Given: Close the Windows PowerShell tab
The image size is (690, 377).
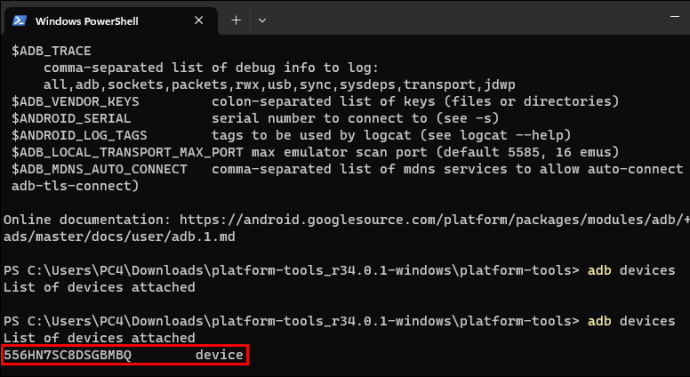Looking at the screenshot, I should coord(199,20).
